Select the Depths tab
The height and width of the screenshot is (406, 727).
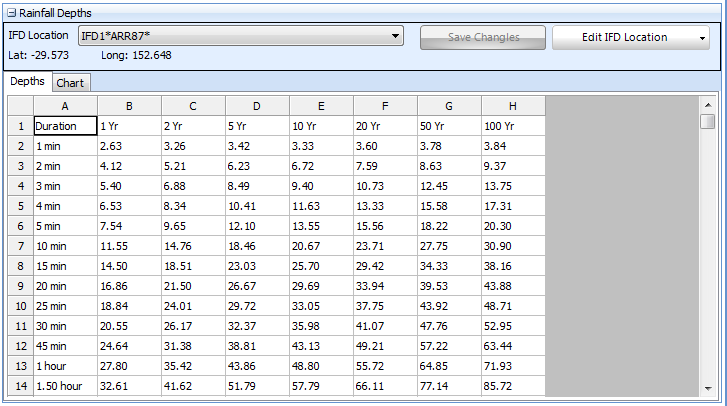(27, 82)
